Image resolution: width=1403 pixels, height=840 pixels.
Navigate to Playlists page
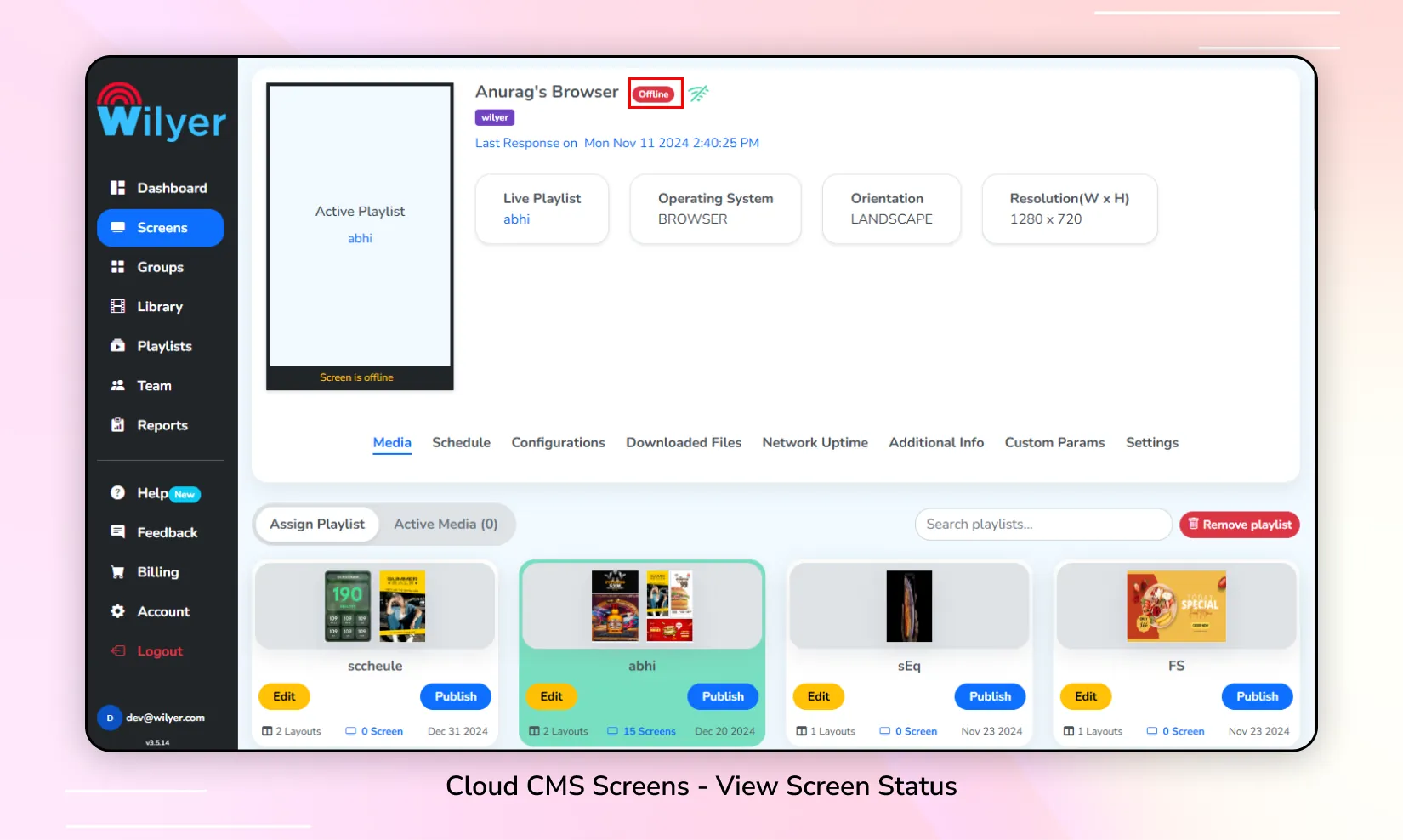[x=161, y=346]
